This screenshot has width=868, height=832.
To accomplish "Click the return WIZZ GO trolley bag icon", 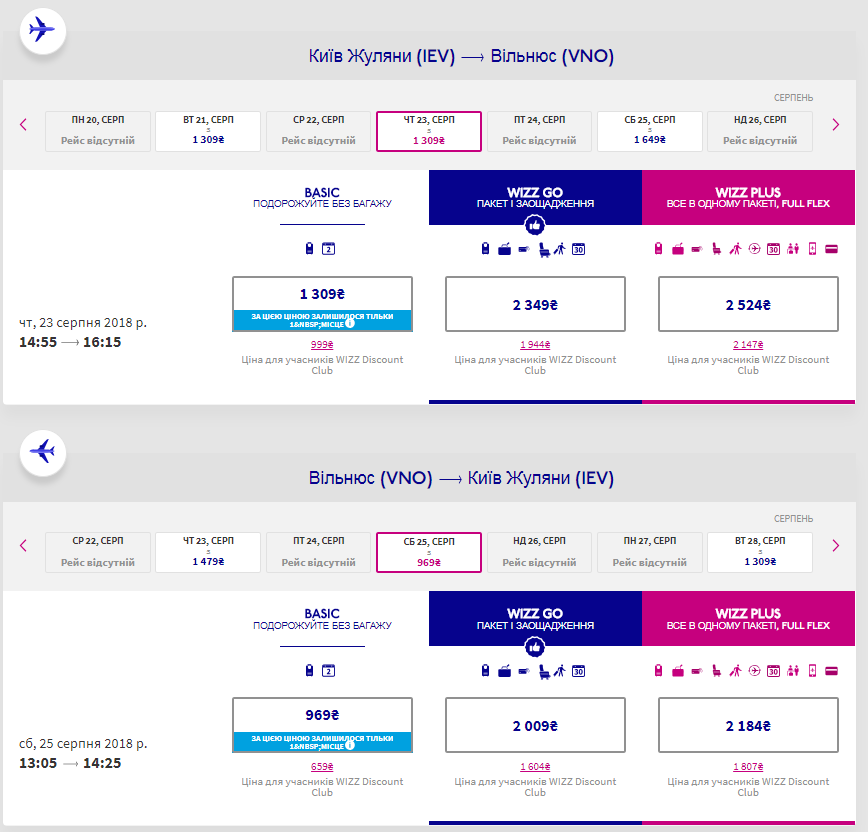I will [x=504, y=671].
